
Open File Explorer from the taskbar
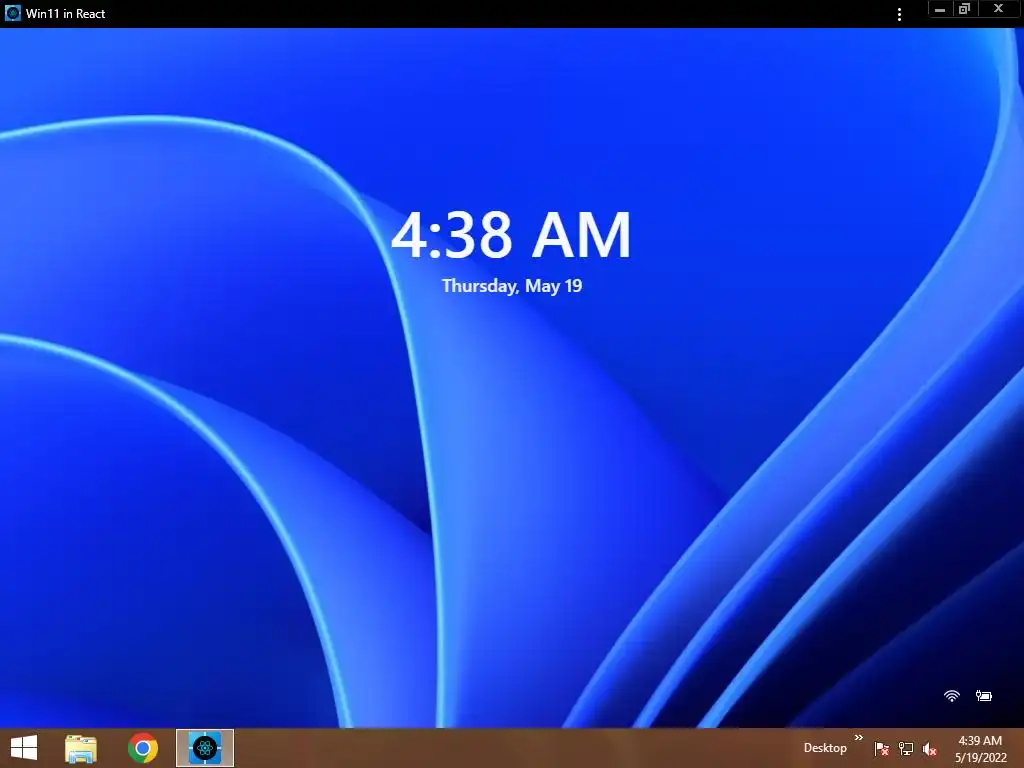pyautogui.click(x=81, y=748)
